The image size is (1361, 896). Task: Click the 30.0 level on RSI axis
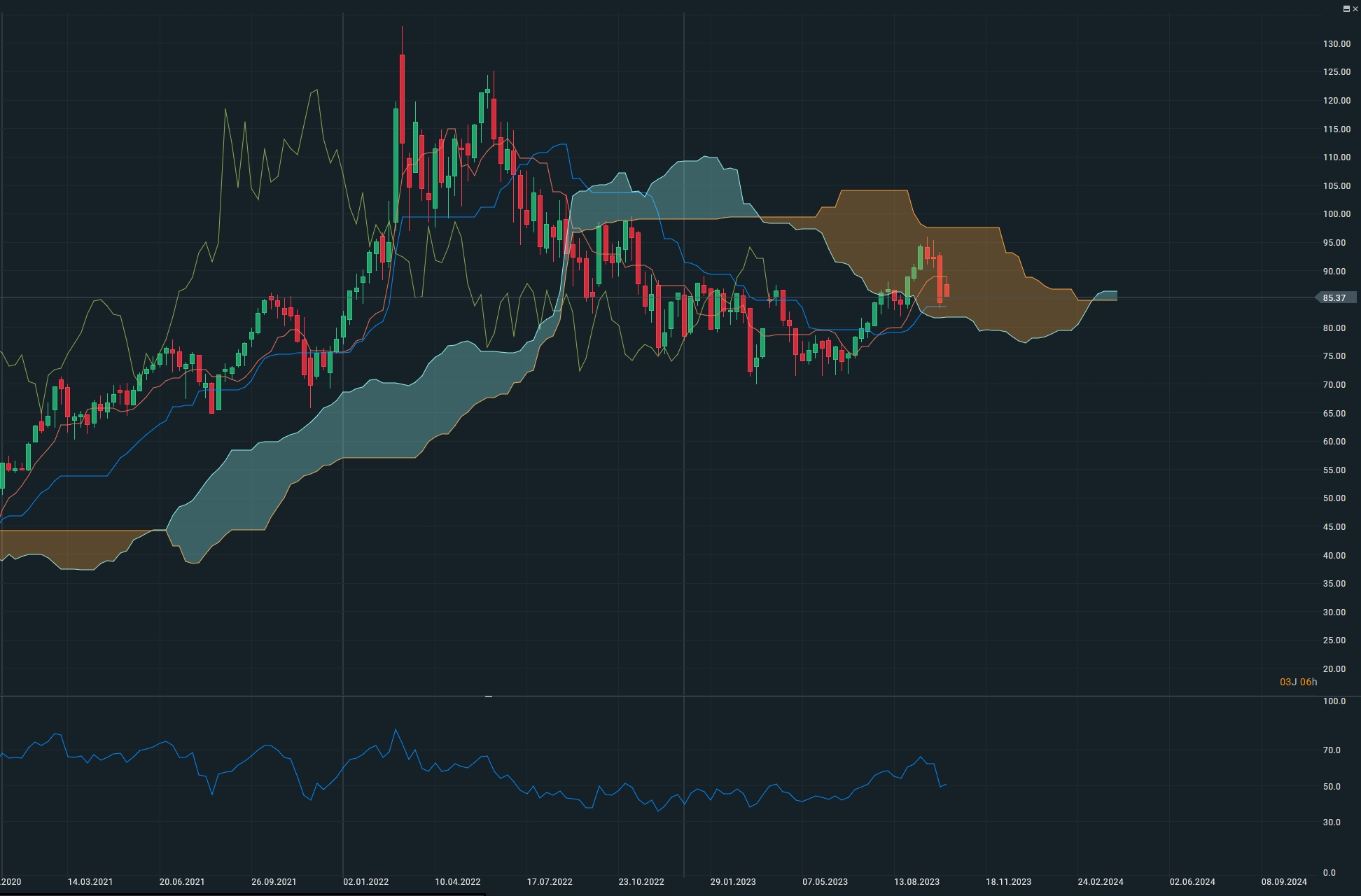(1332, 822)
